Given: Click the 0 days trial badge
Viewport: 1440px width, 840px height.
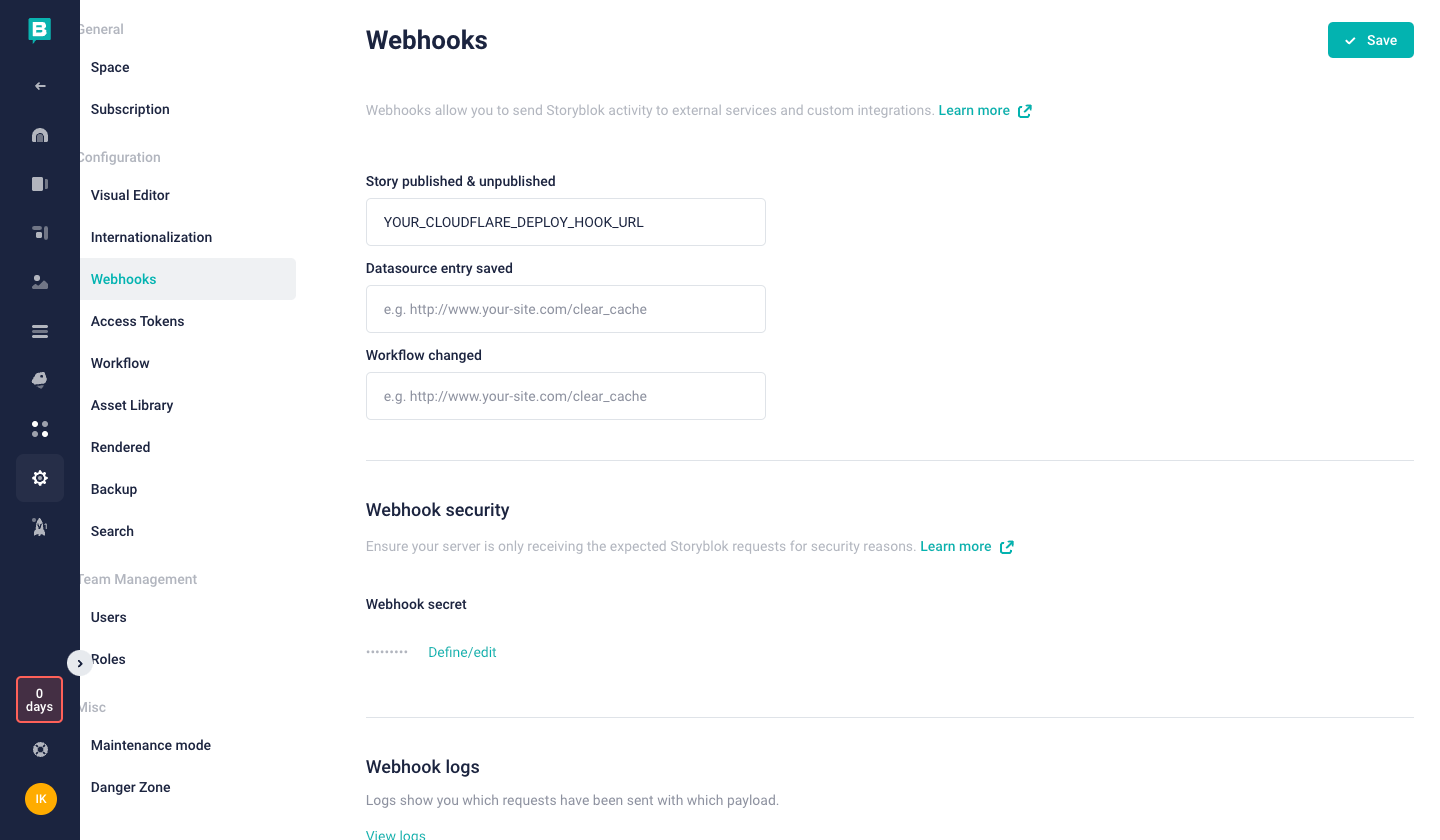Looking at the screenshot, I should coord(39,699).
